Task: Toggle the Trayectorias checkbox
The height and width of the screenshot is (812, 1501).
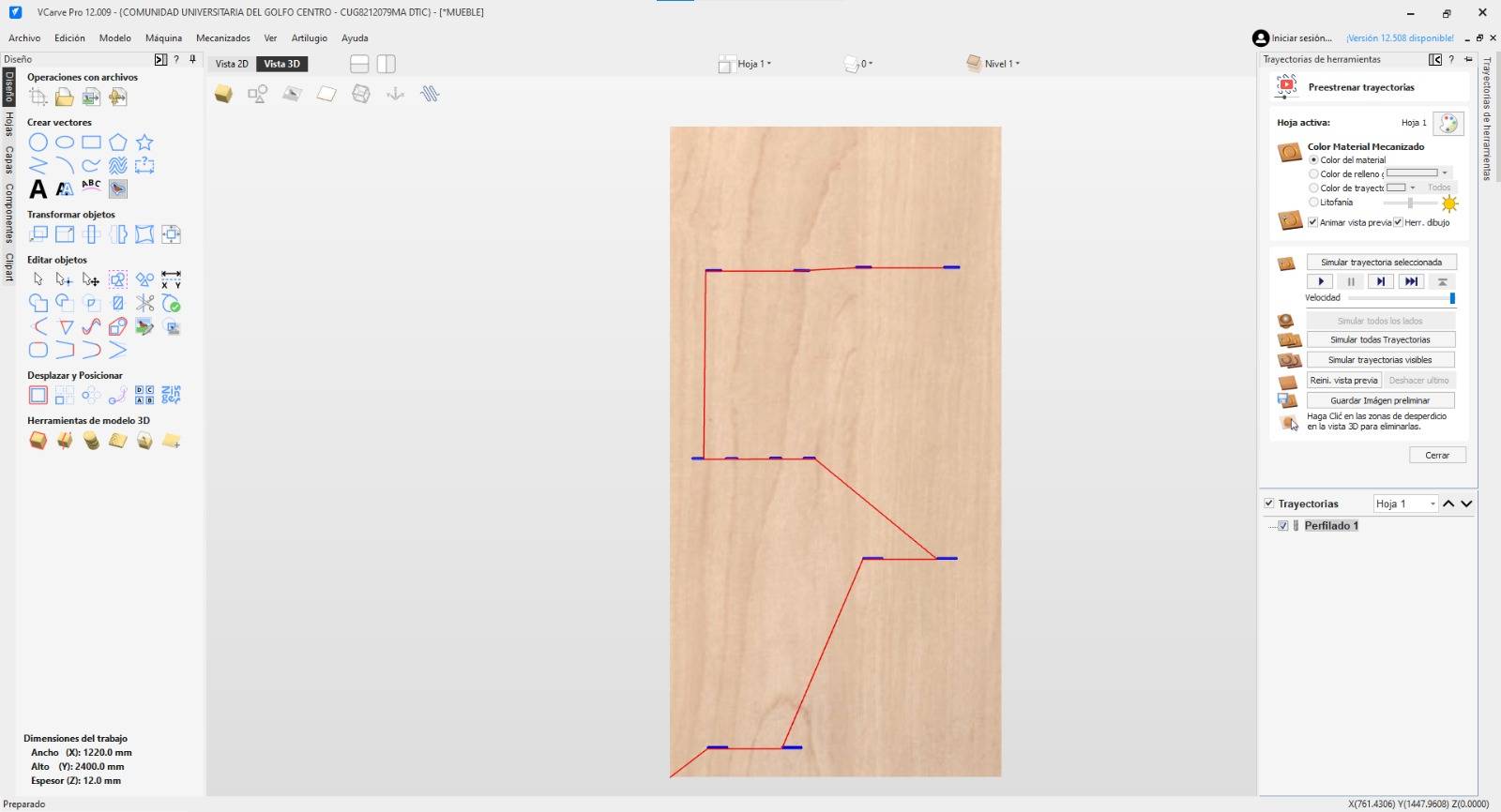Action: [x=1269, y=504]
